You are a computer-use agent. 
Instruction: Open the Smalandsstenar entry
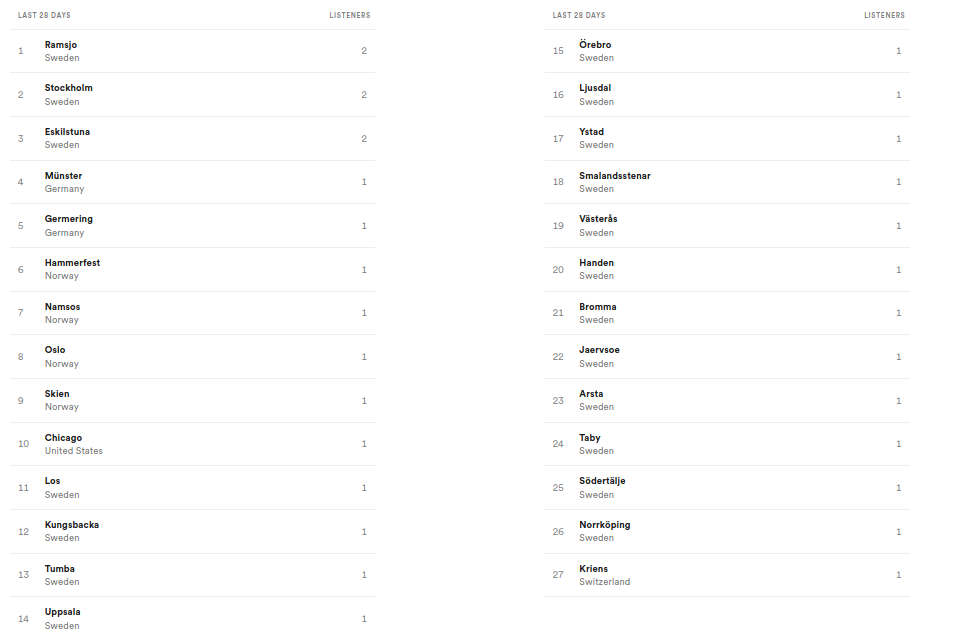point(727,182)
